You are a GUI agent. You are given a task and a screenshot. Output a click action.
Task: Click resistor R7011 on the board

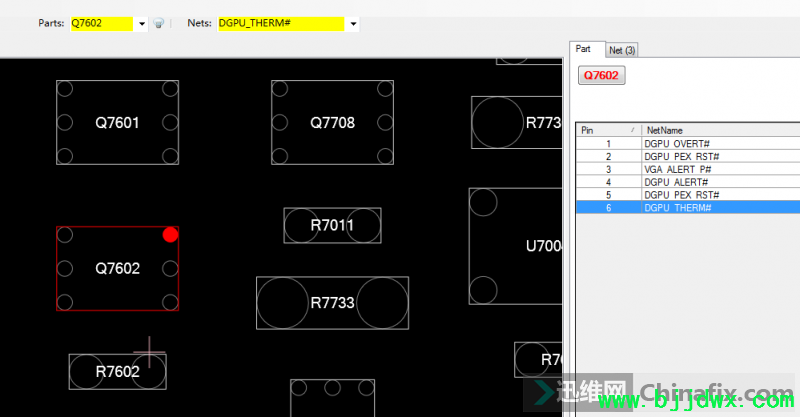(x=332, y=226)
